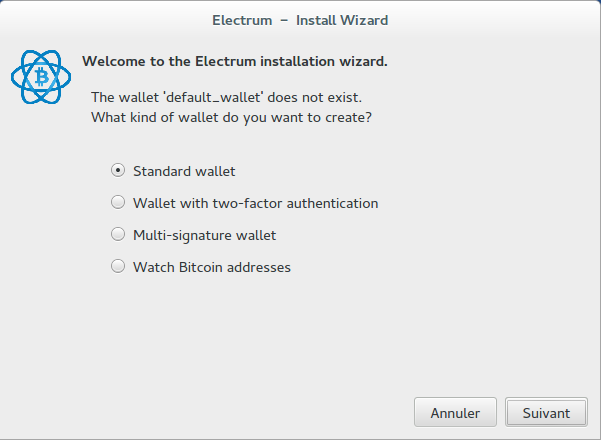Select the Standard wallet radio button
Image resolution: width=601 pixels, height=440 pixels.
tap(118, 171)
